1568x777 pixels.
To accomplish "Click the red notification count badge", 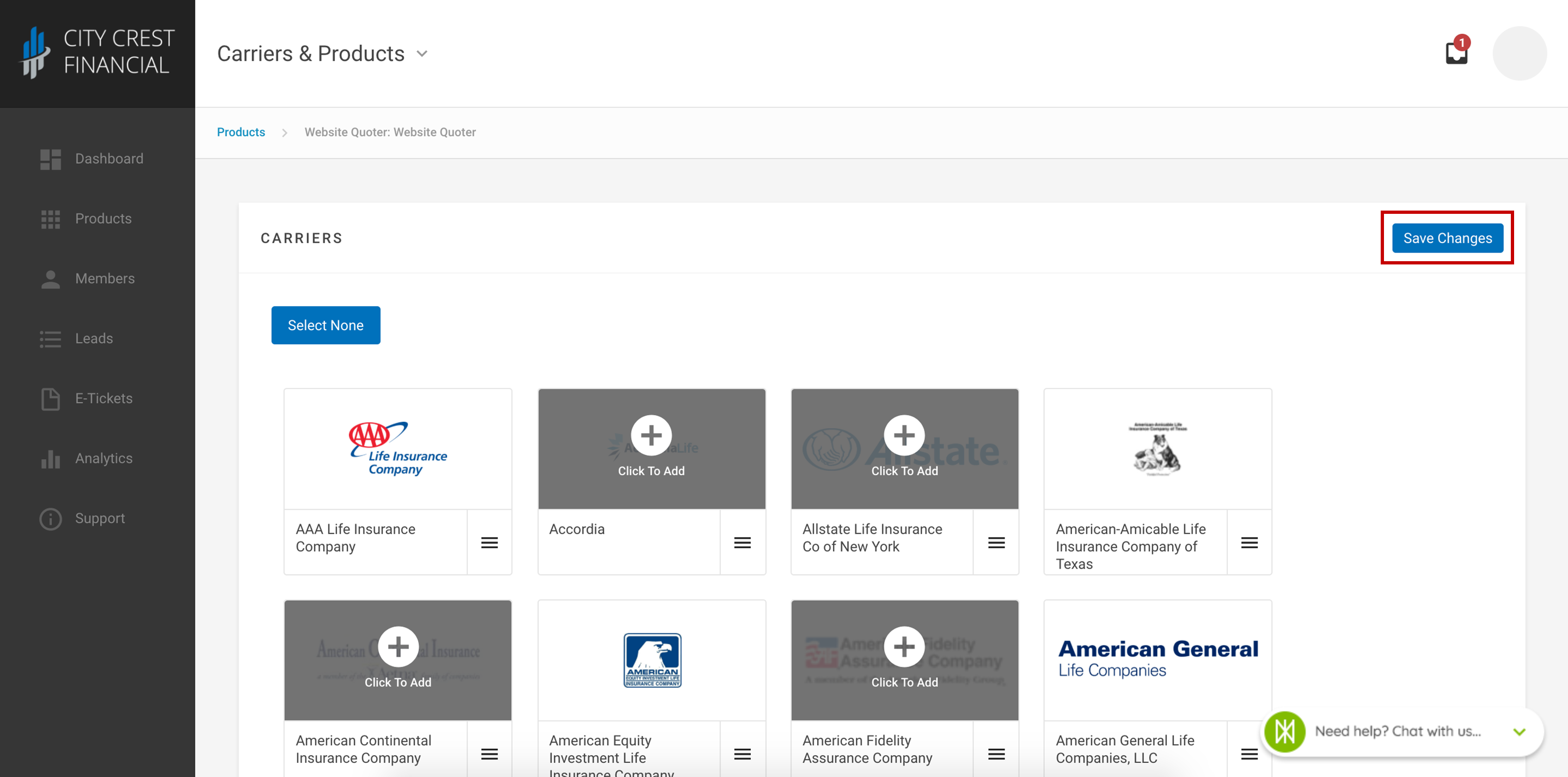I will pos(1462,42).
